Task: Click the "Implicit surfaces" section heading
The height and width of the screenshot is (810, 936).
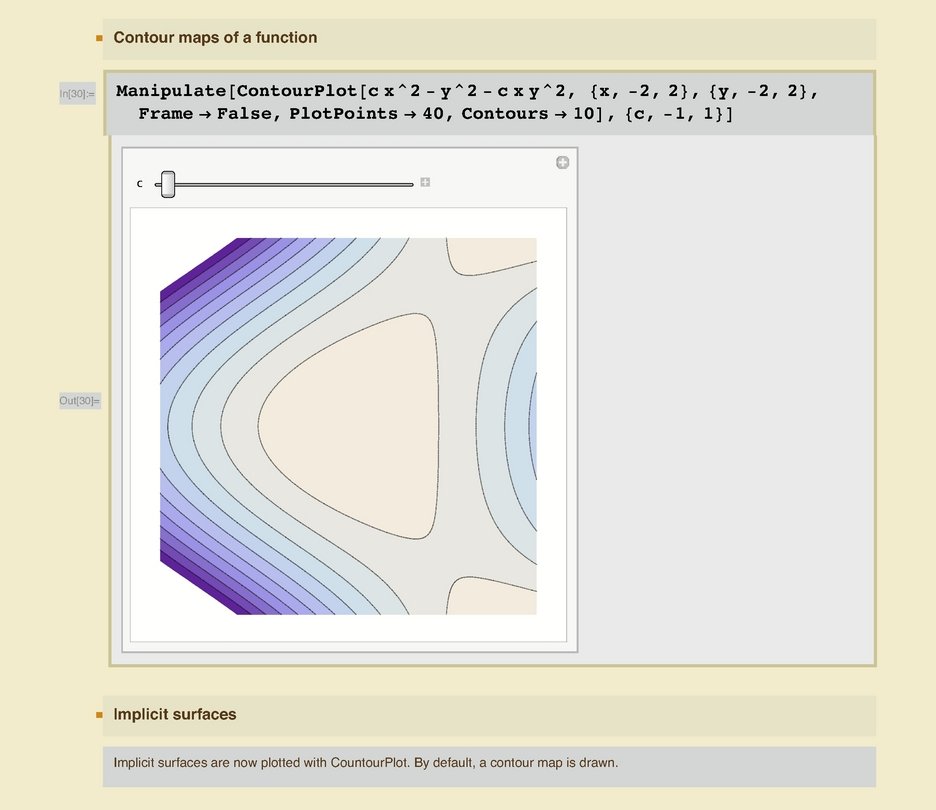Action: pos(175,715)
